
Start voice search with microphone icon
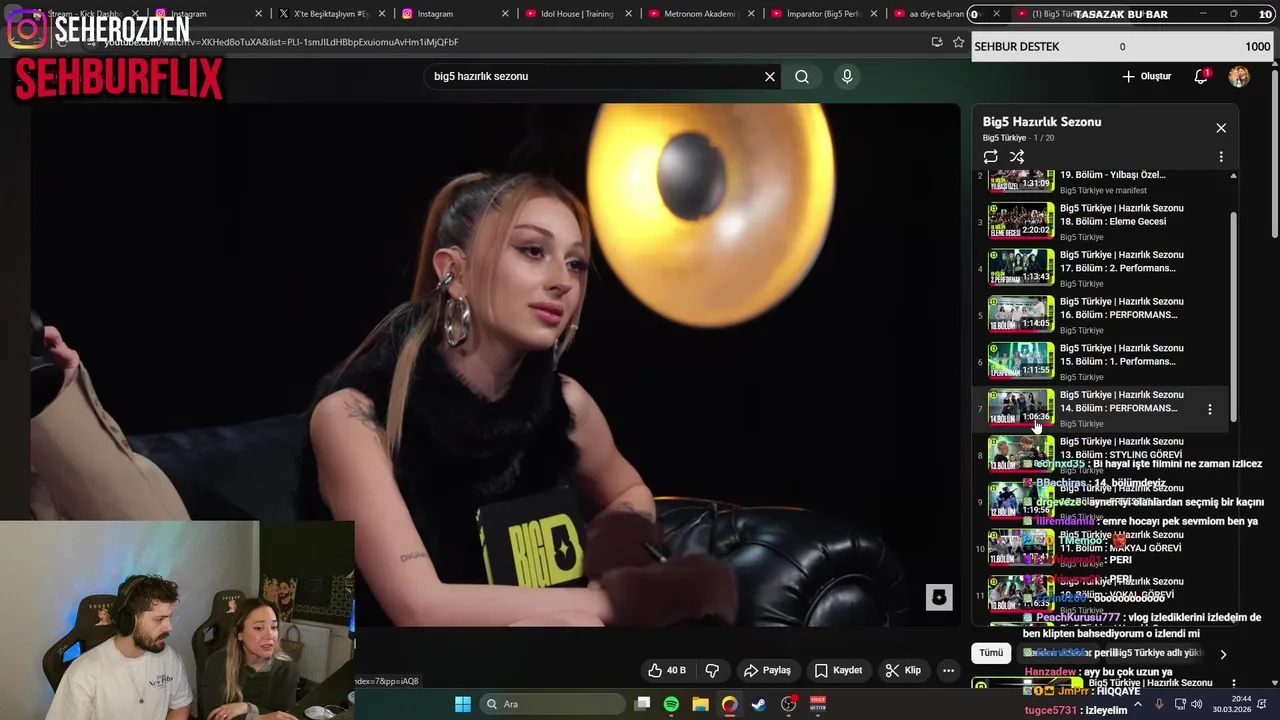pyautogui.click(x=847, y=76)
